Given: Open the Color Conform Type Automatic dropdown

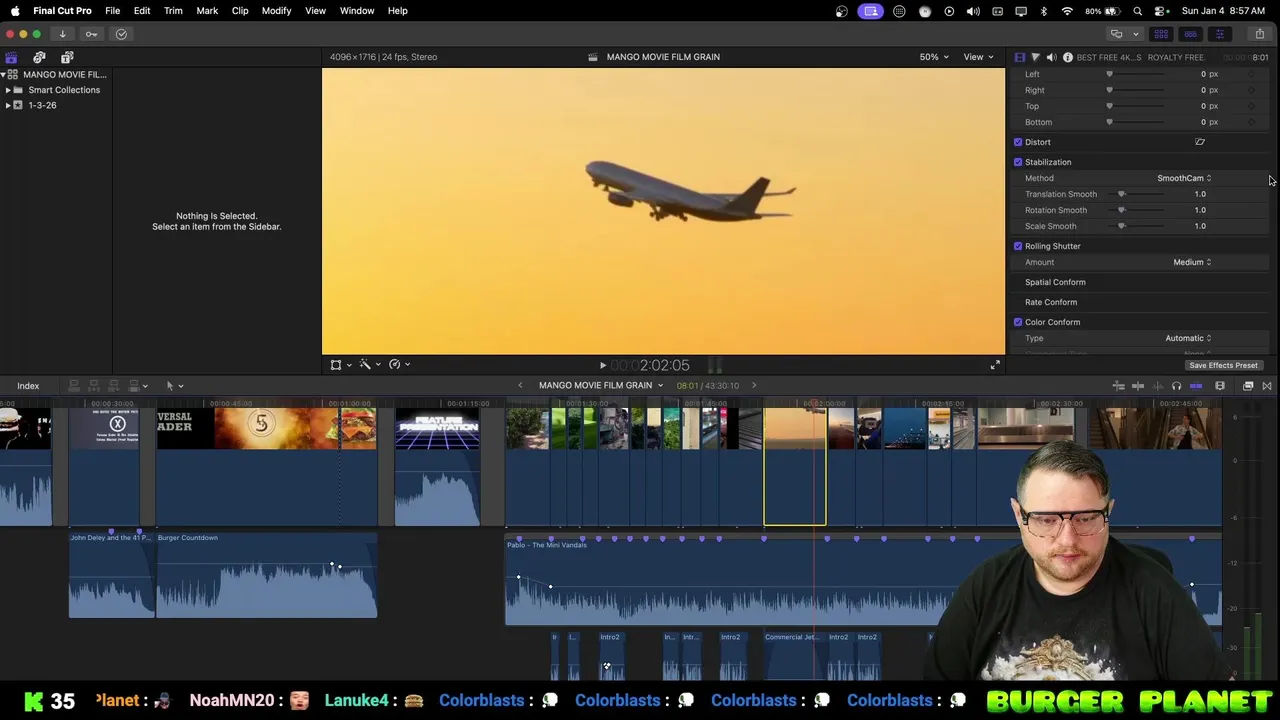Looking at the screenshot, I should coord(1188,338).
